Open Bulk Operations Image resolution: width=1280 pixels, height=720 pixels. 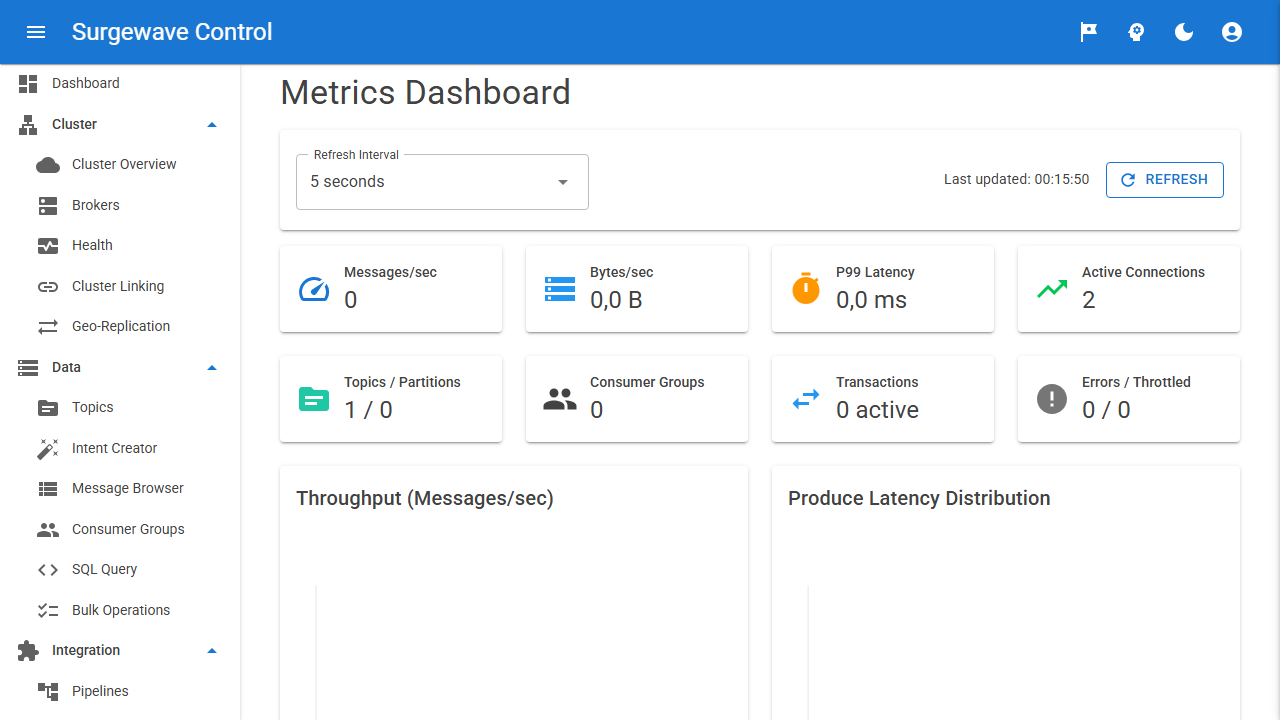tap(120, 611)
